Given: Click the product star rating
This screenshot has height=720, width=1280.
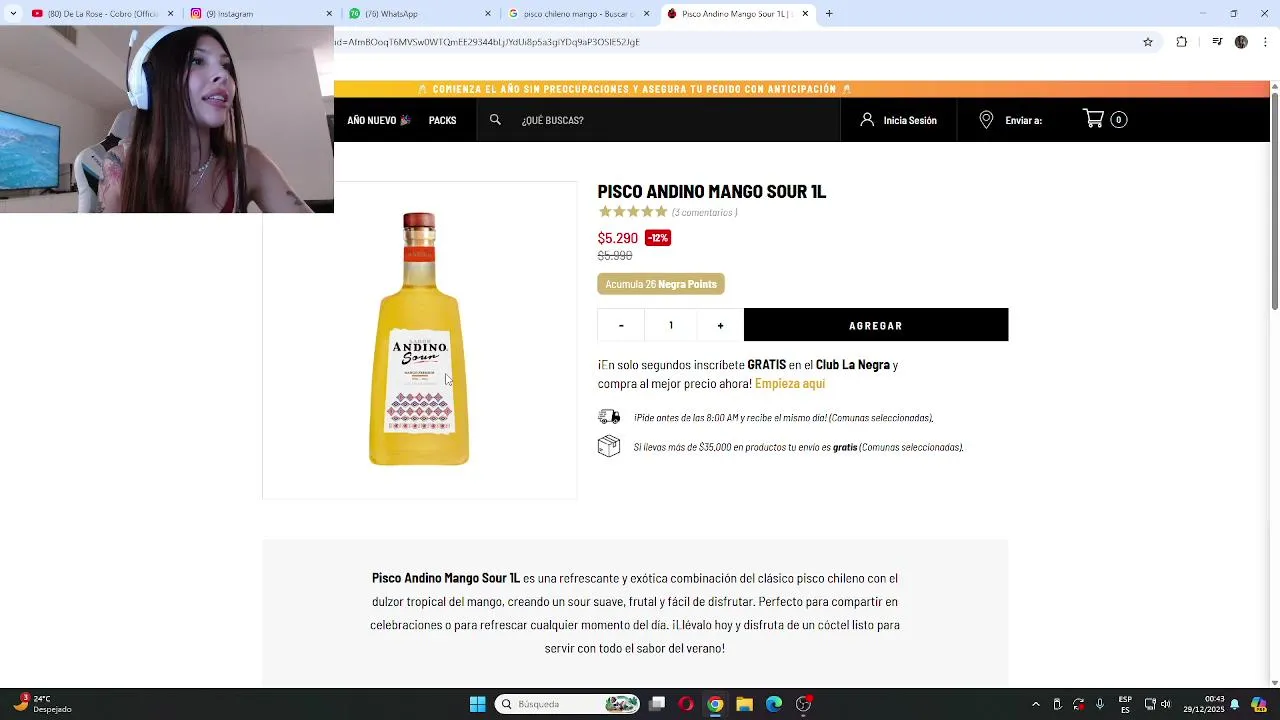Looking at the screenshot, I should [x=633, y=212].
